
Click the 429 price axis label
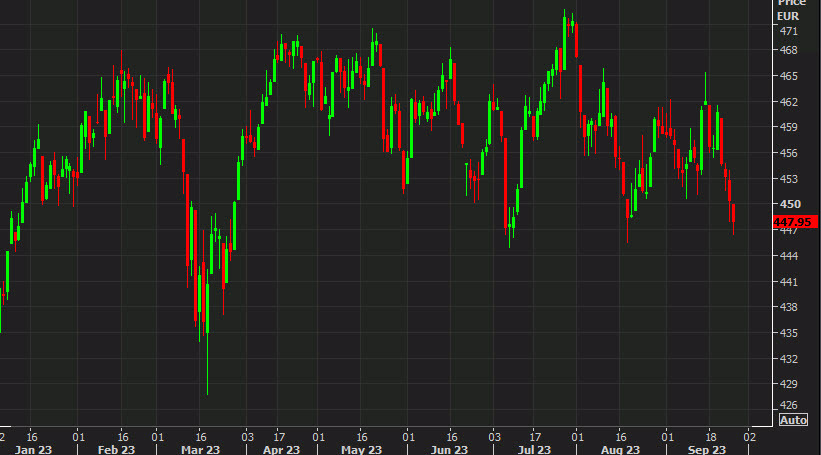789,384
